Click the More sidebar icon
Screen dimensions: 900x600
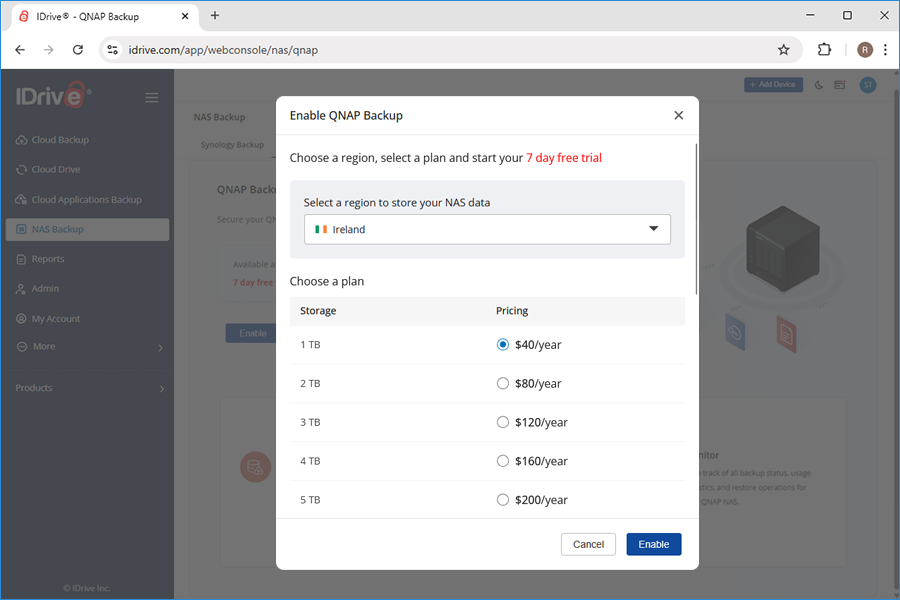pyautogui.click(x=21, y=346)
